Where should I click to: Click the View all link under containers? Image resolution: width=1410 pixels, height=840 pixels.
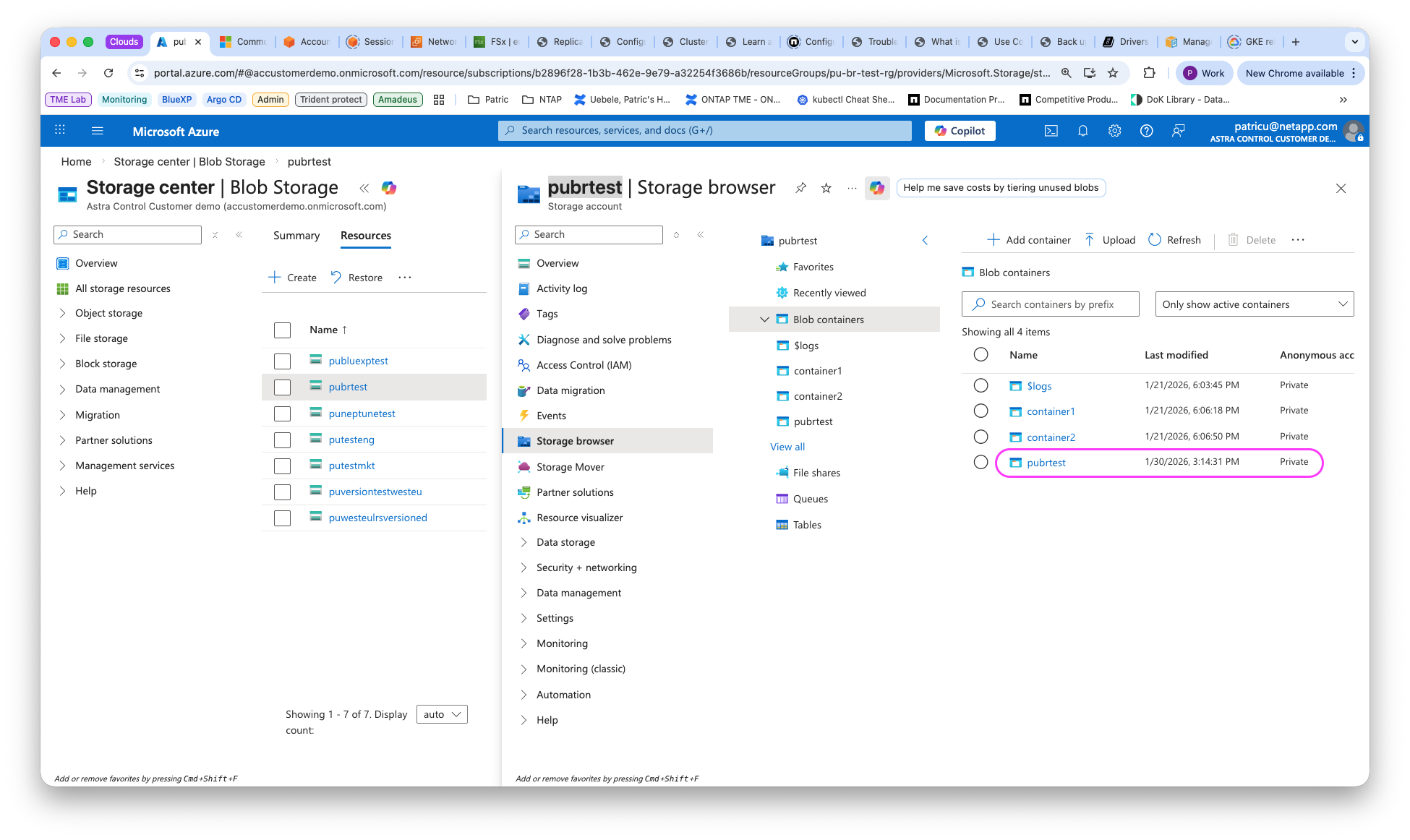pos(787,447)
